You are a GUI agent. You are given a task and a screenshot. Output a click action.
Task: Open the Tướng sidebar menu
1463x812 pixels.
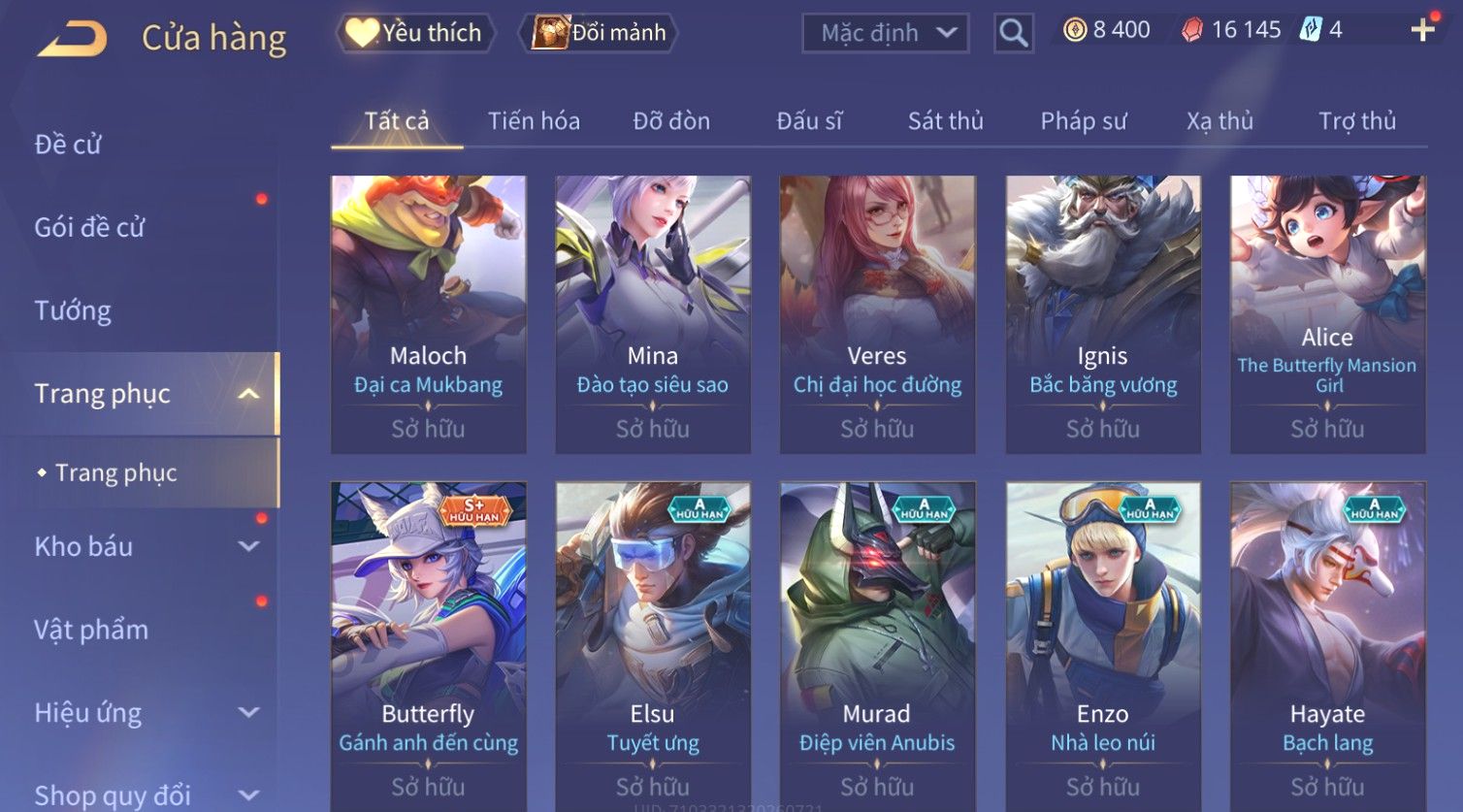point(73,310)
